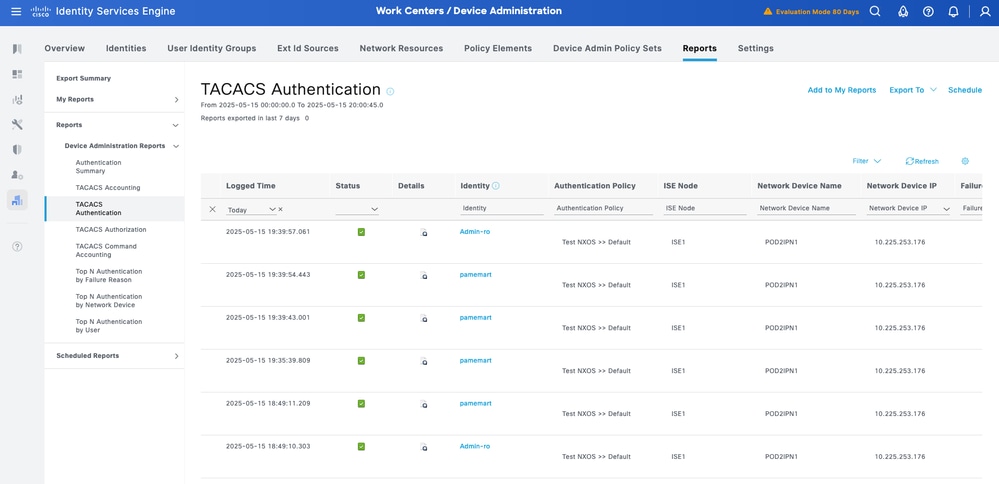Image resolution: width=999 pixels, height=484 pixels.
Task: Open Export Summary in sidebar
Action: [83, 78]
